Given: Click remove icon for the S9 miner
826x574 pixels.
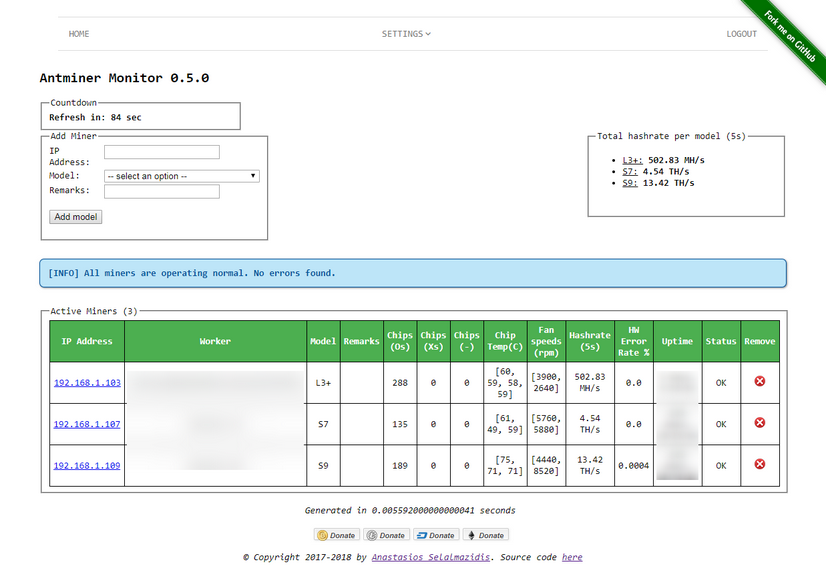Looking at the screenshot, I should click(x=759, y=464).
